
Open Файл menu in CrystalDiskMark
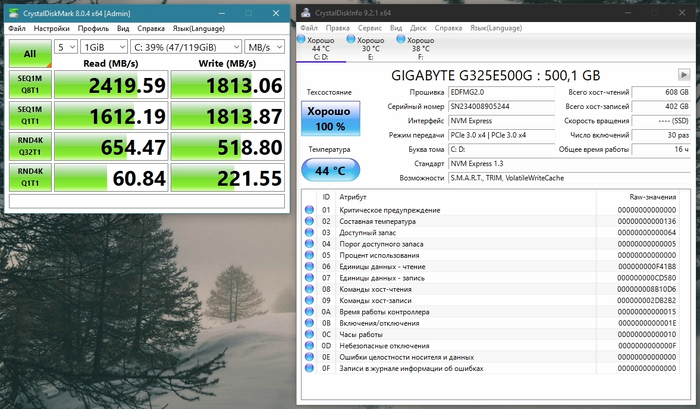[17, 29]
